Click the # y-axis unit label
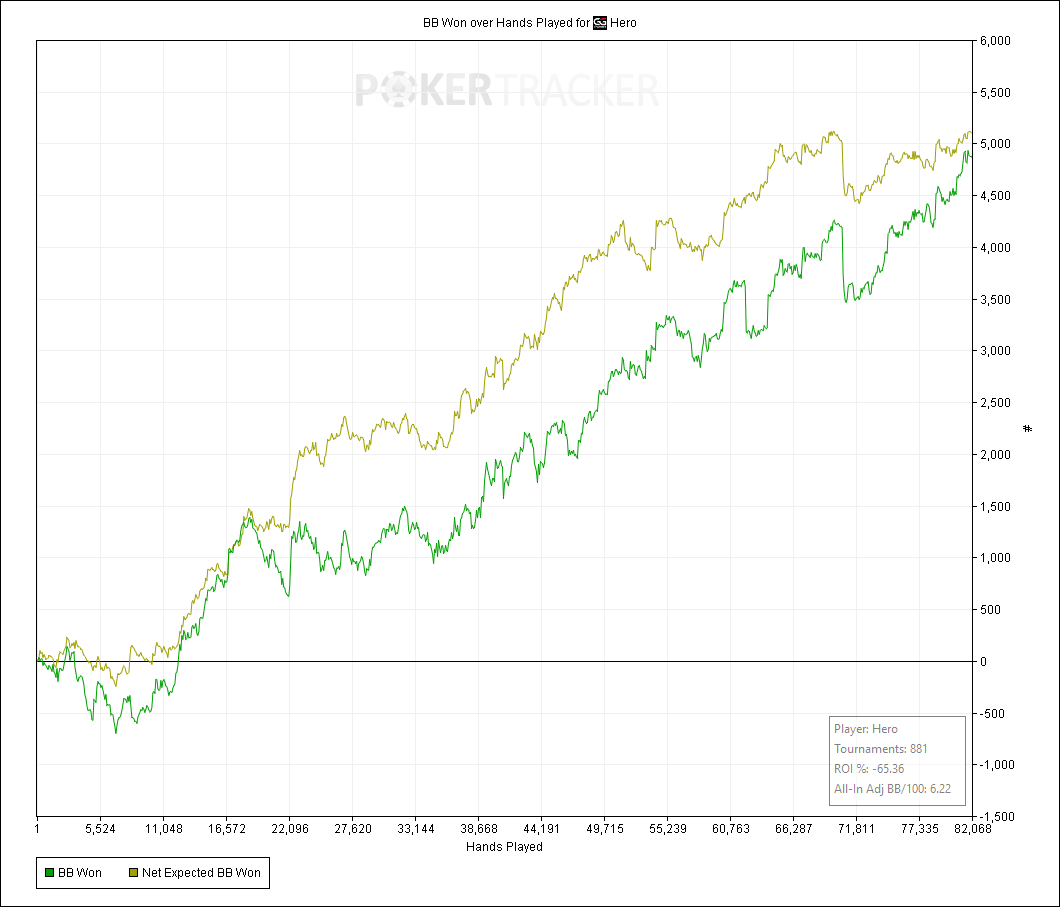 (x=1028, y=428)
